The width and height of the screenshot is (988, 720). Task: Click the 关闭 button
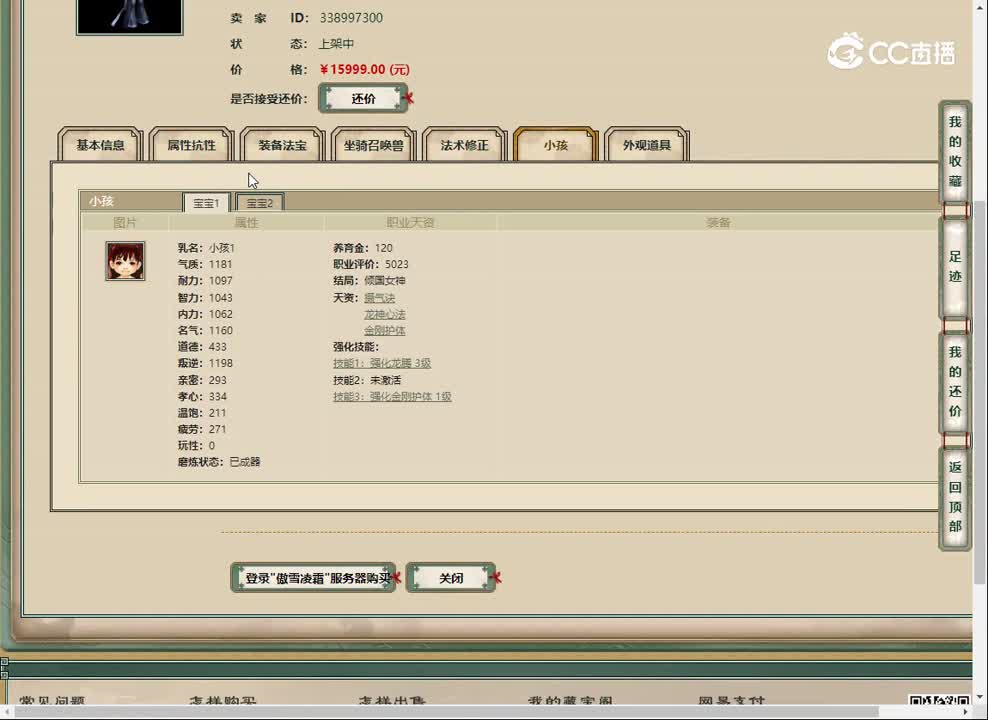point(451,578)
